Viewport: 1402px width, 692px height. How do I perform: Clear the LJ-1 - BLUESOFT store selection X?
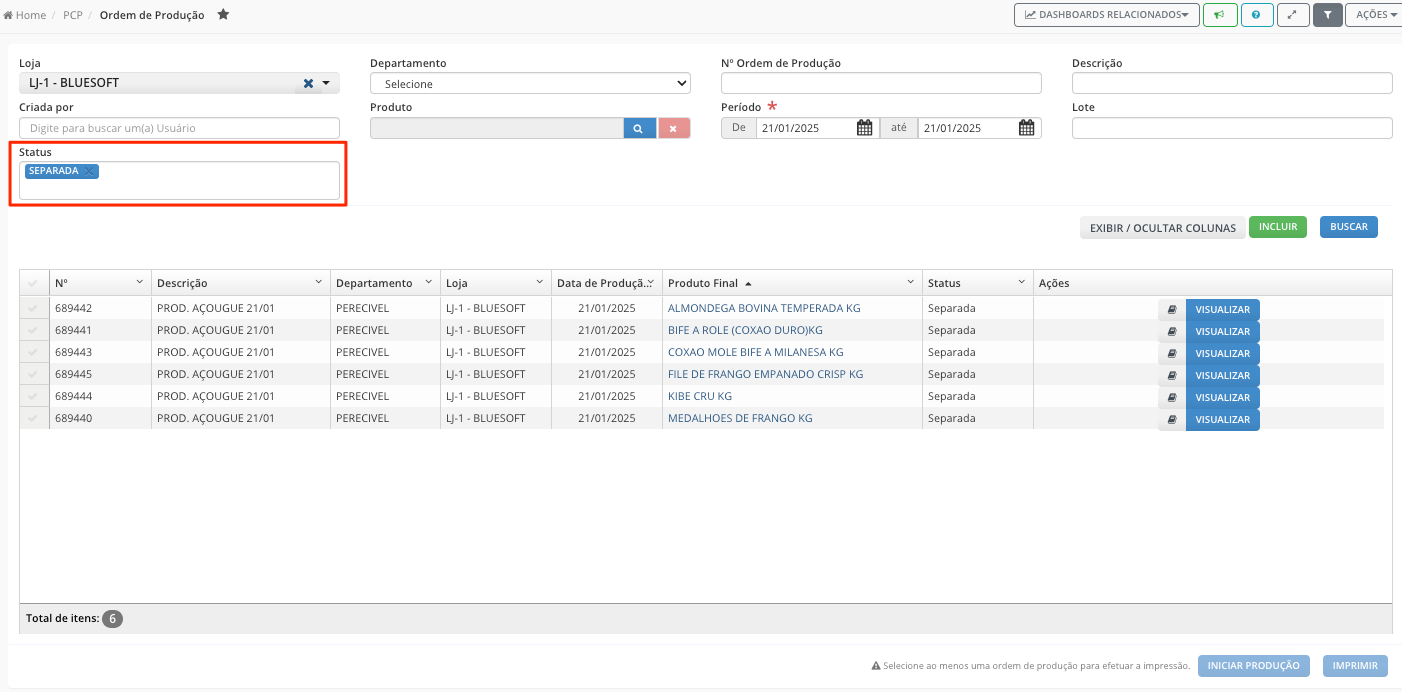click(309, 83)
